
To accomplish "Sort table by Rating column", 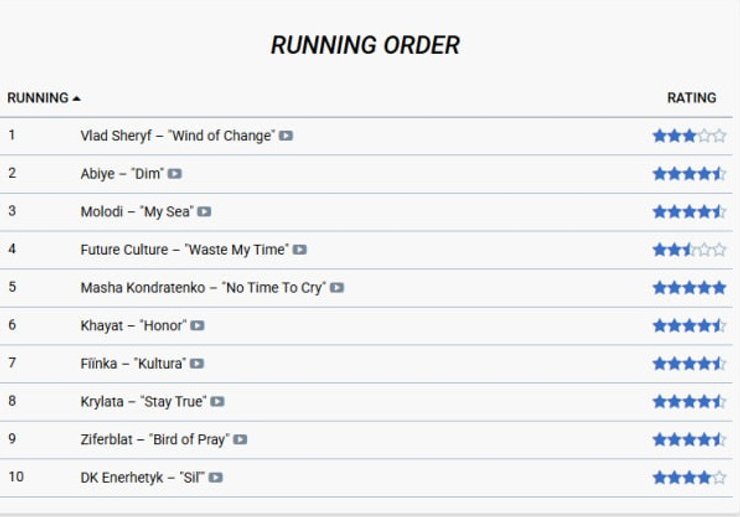I will pos(691,98).
